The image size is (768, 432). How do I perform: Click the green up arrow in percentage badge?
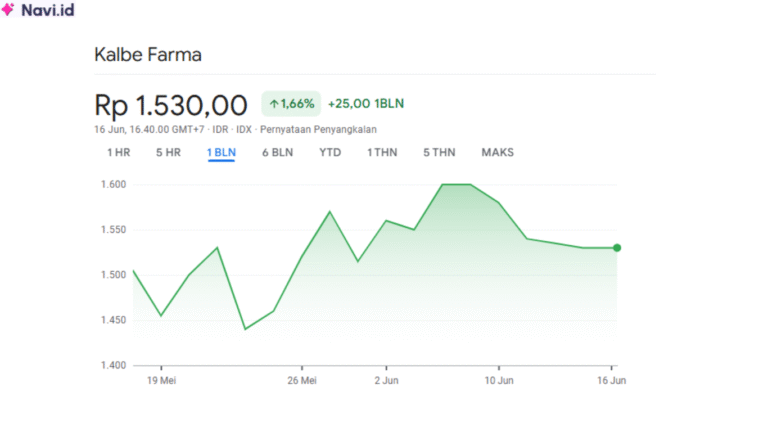click(x=274, y=104)
